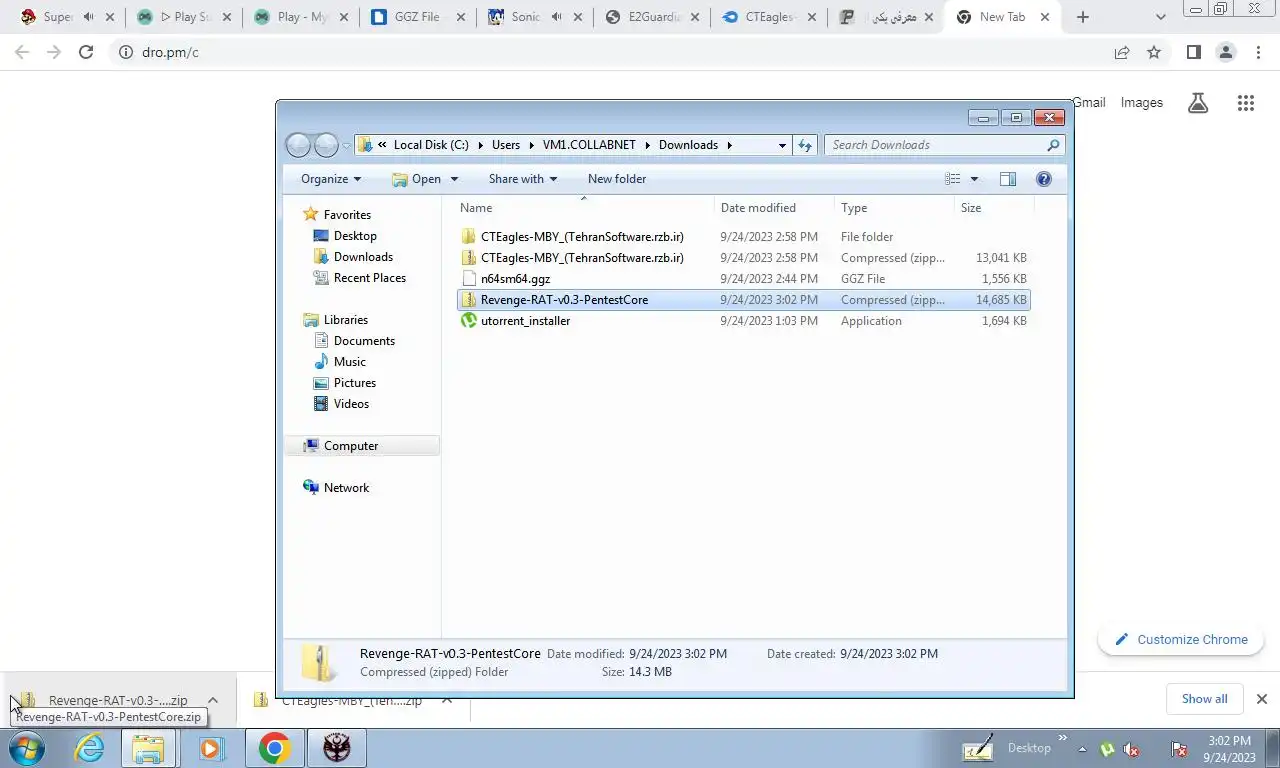Expand the view options dropdown arrow
The width and height of the screenshot is (1280, 768).
point(974,179)
